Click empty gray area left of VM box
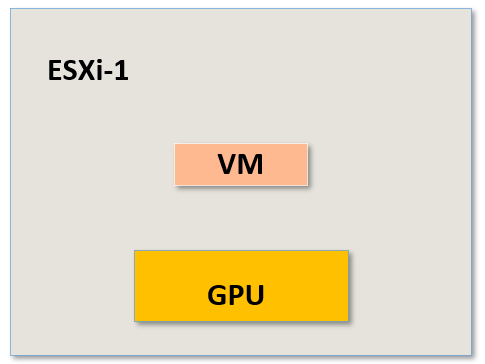 tap(93, 164)
